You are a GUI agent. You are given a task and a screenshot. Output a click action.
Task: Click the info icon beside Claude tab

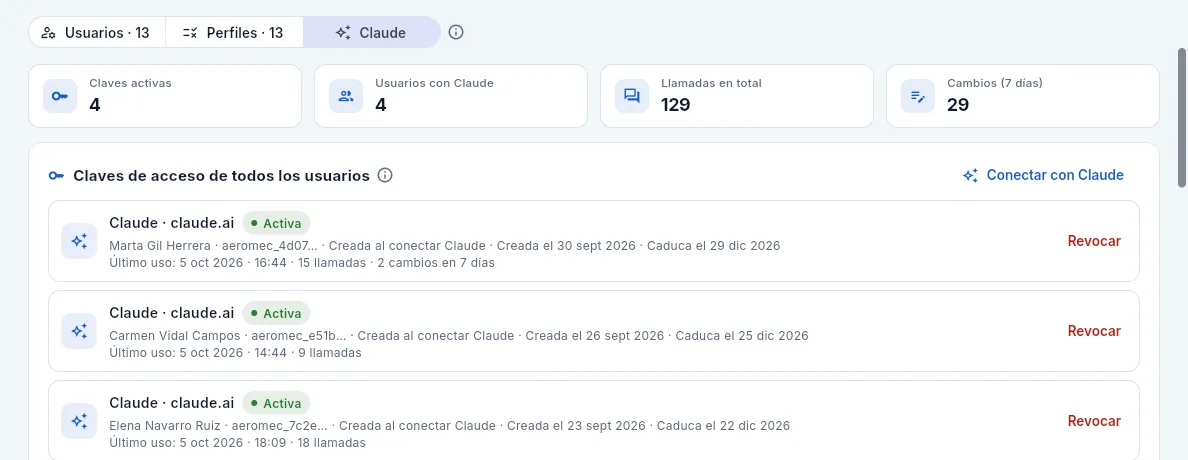tap(455, 33)
